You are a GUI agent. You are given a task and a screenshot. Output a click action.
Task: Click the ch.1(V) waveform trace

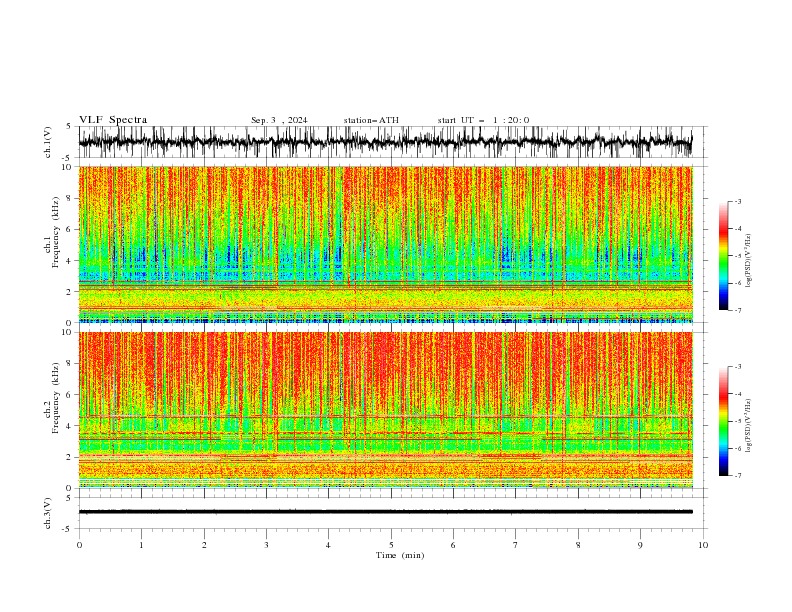pos(386,142)
